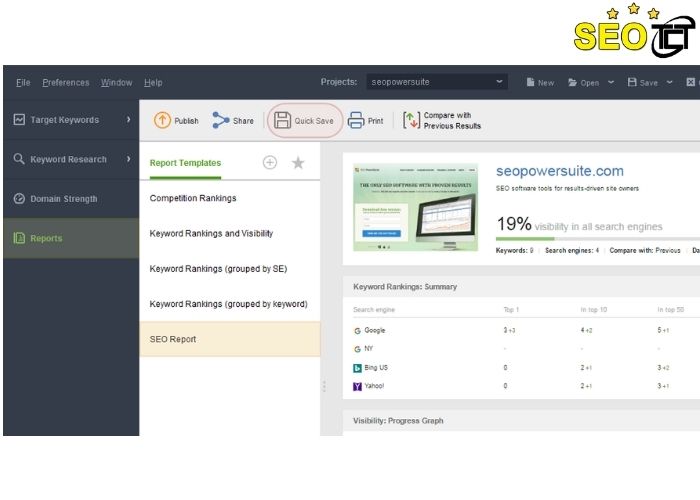This screenshot has width=700, height=500.
Task: Click the Bing US icon
Action: point(357,368)
